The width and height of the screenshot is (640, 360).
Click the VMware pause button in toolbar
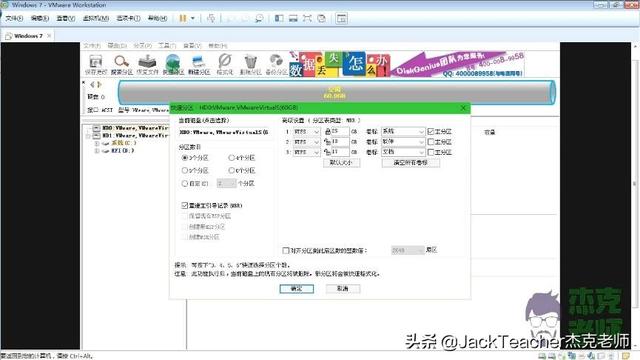pyautogui.click(x=183, y=18)
